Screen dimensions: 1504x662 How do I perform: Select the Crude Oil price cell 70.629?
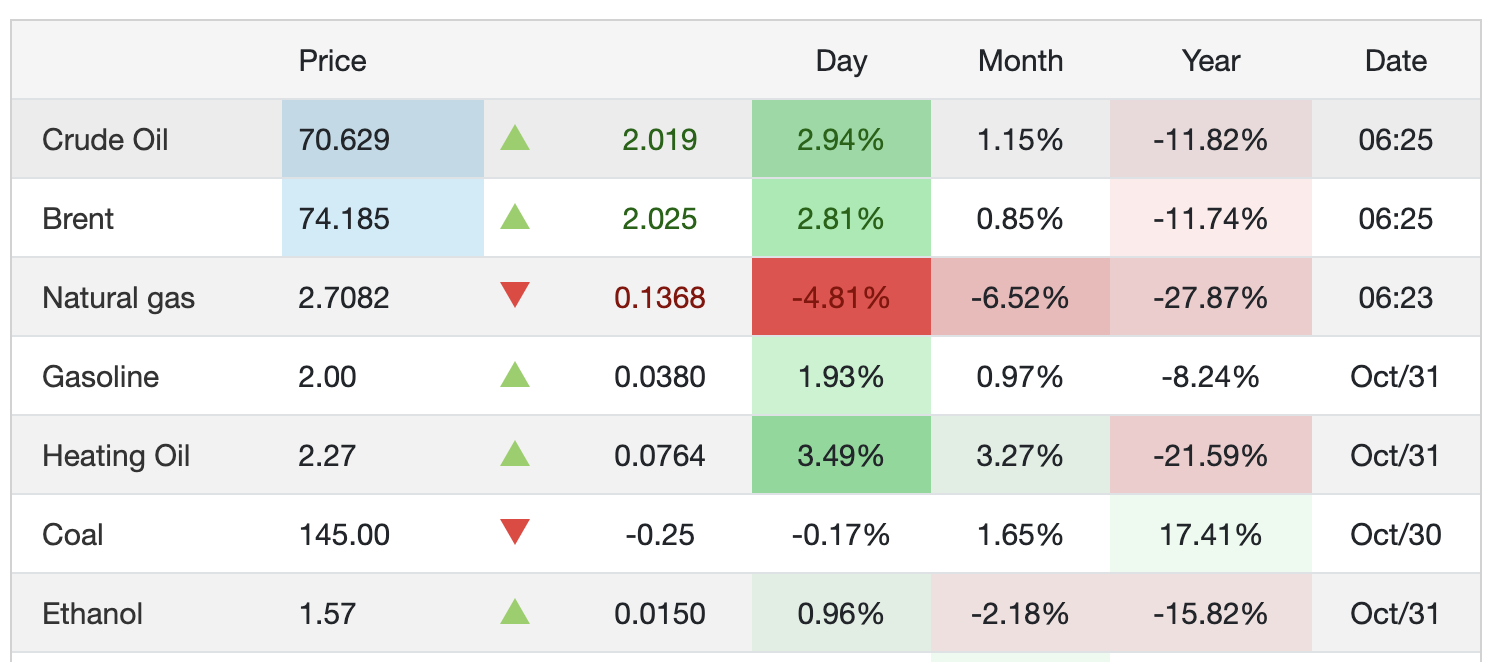(383, 139)
